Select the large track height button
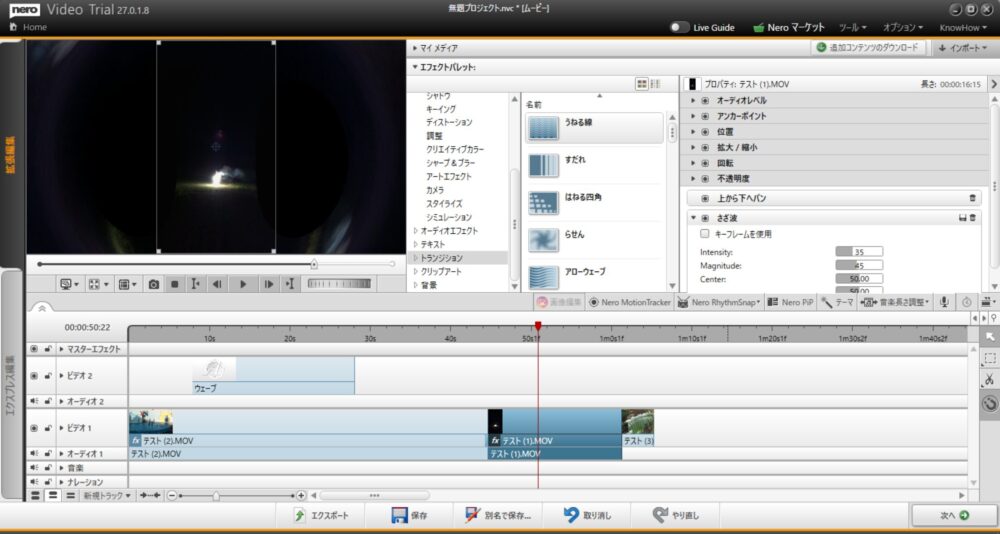Screen dimensions: 1000x534 click(x=35, y=495)
